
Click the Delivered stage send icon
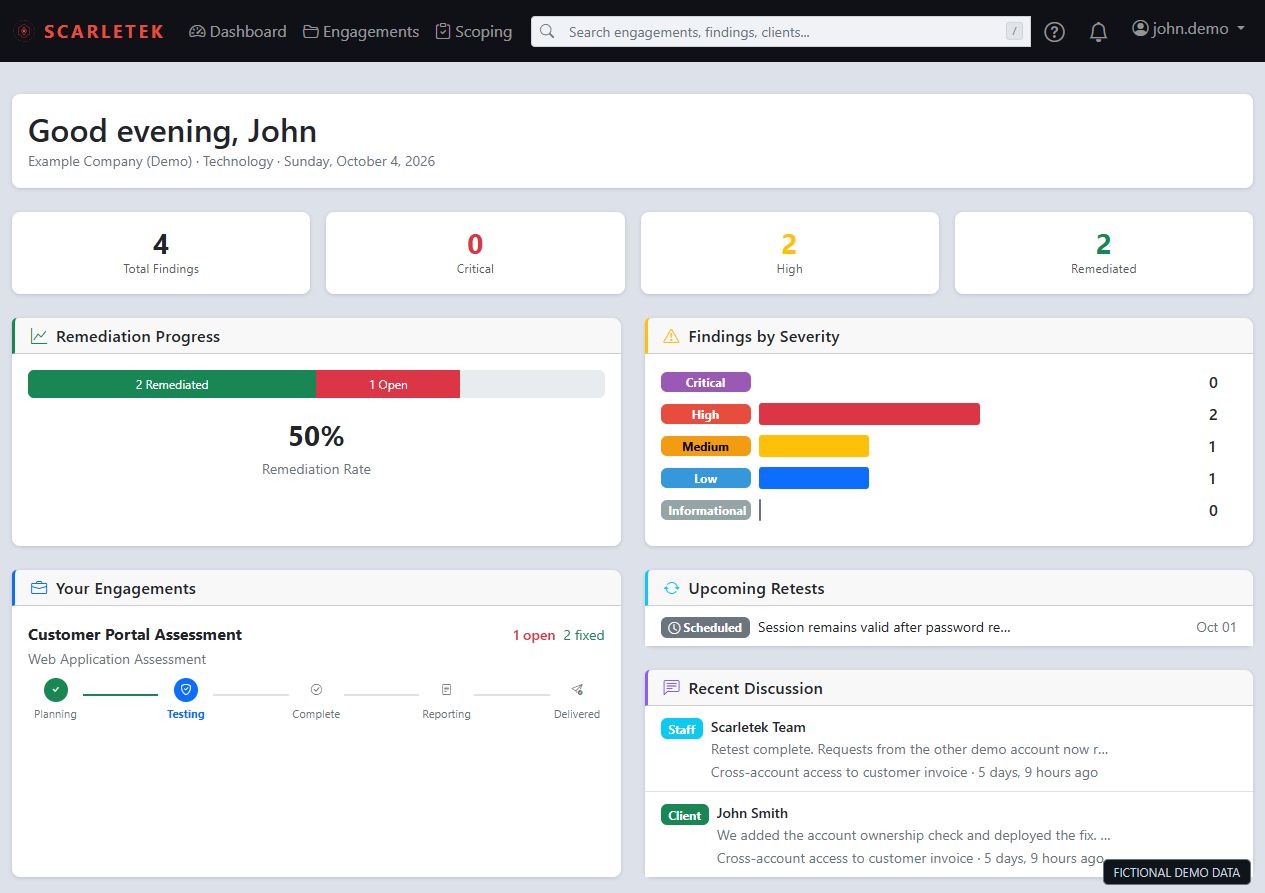577,689
